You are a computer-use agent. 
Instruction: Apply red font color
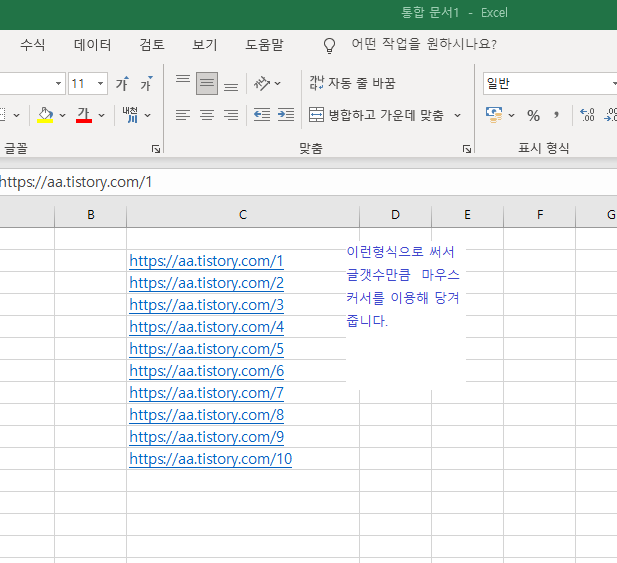83,115
